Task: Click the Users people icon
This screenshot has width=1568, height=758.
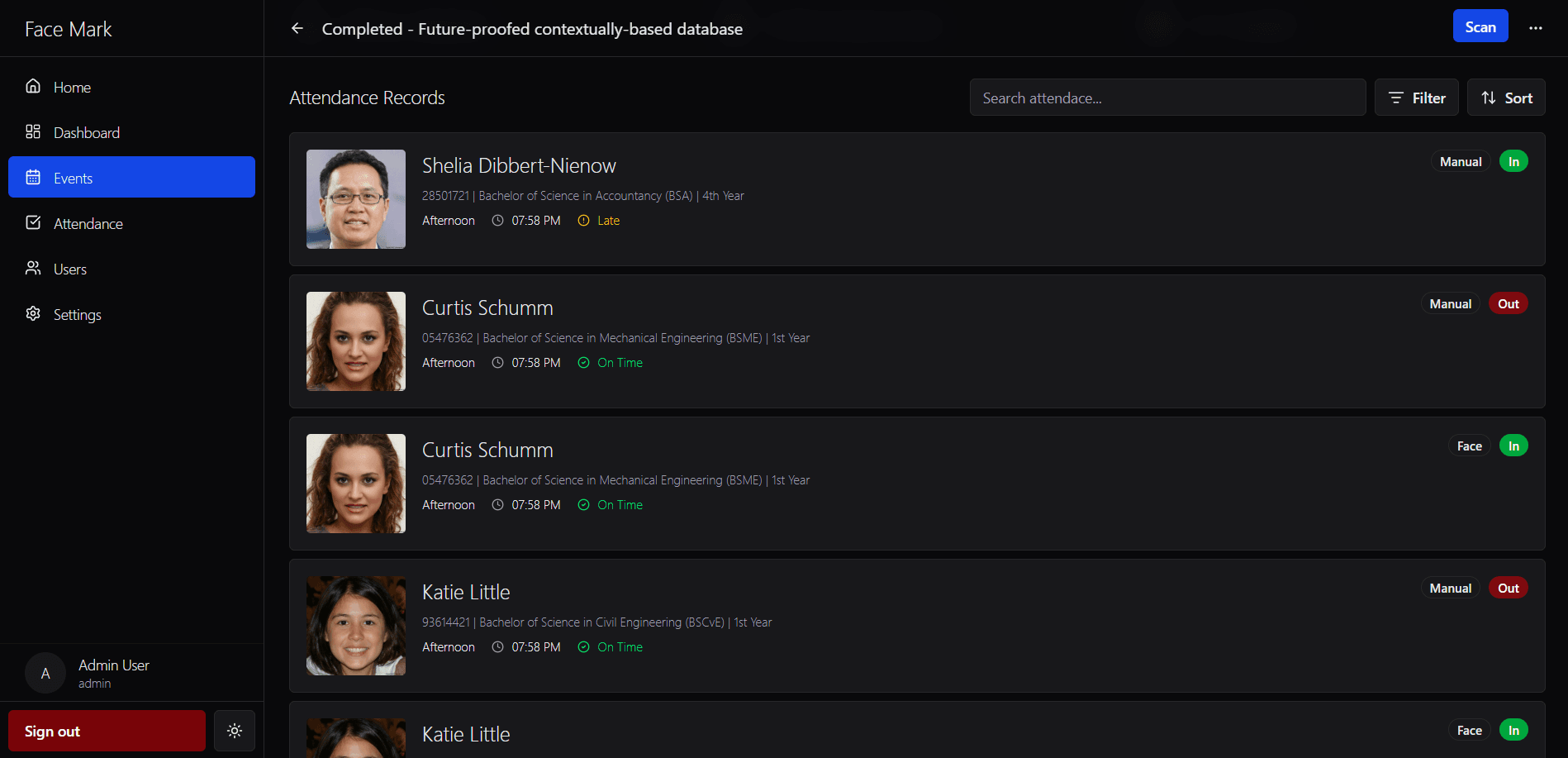Action: 33,269
